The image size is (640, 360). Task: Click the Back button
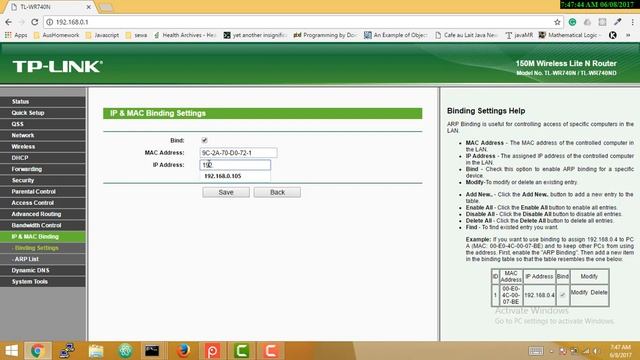[x=277, y=192]
